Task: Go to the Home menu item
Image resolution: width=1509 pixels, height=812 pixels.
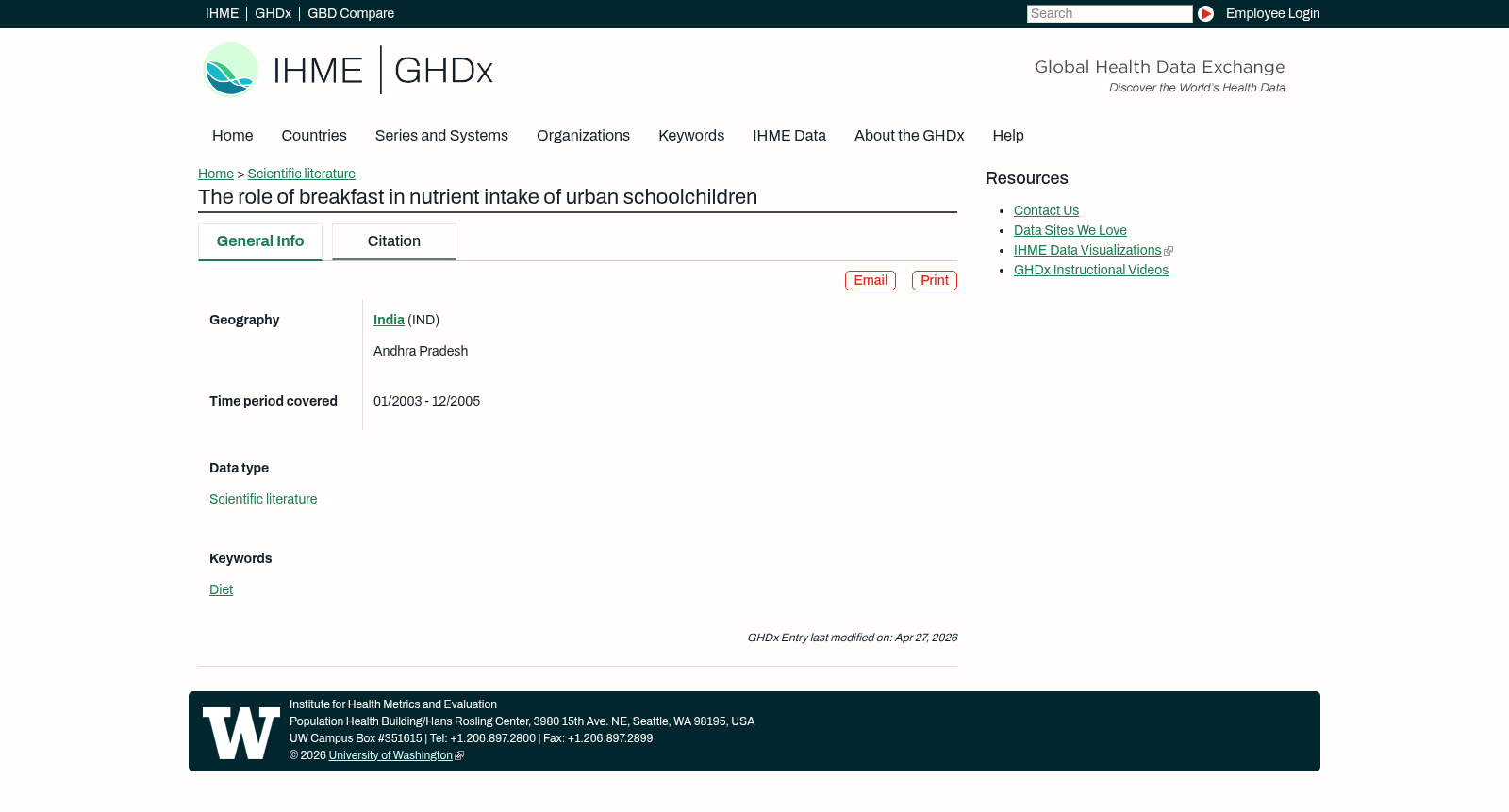Action: tap(232, 136)
